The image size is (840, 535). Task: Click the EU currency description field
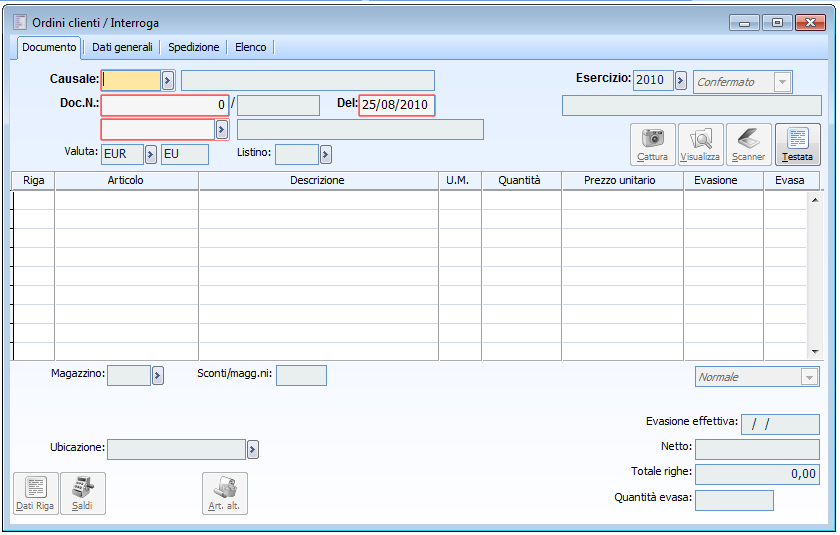tap(185, 154)
